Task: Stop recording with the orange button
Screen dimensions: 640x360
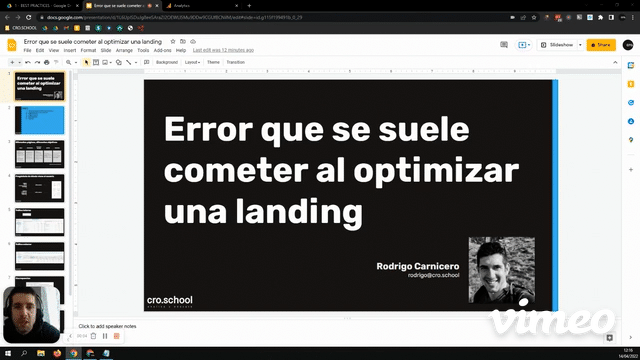Action: tap(116, 336)
